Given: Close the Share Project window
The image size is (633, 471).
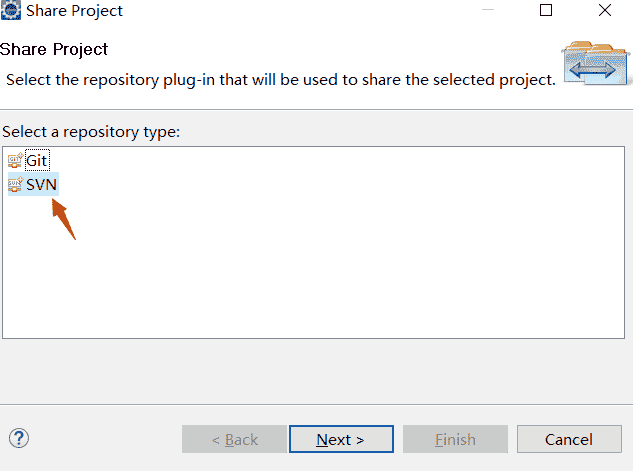Looking at the screenshot, I should [x=605, y=11].
